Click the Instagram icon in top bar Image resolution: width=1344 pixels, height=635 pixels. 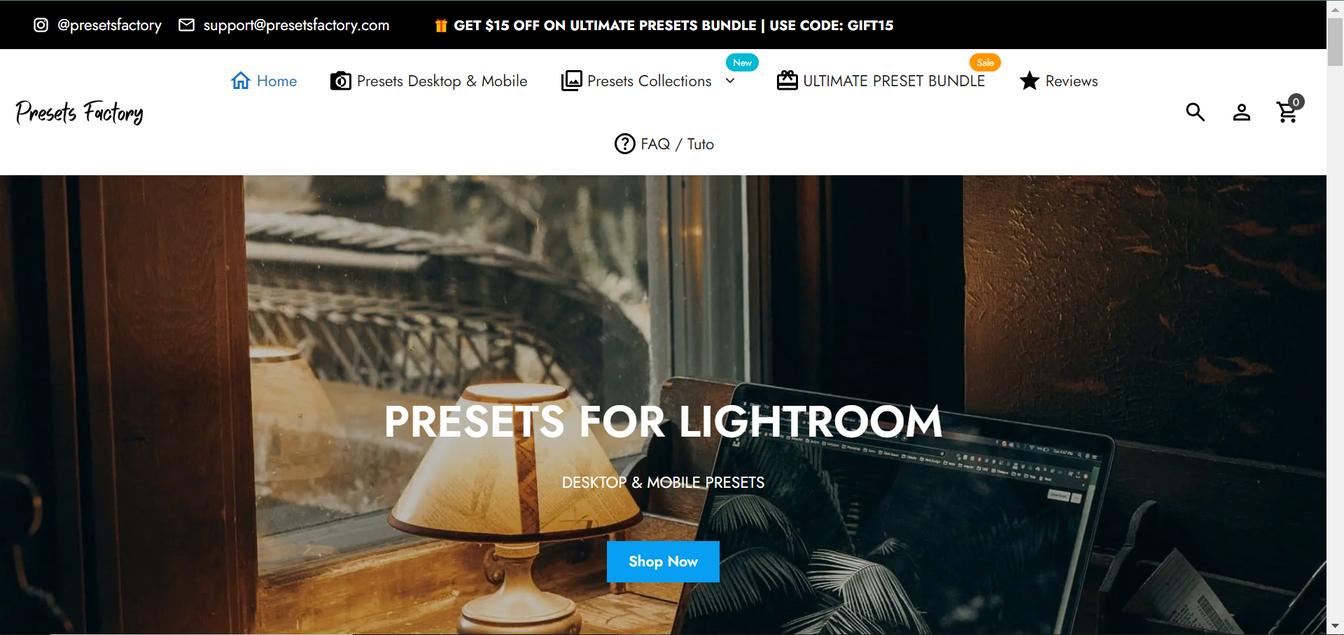click(x=41, y=25)
